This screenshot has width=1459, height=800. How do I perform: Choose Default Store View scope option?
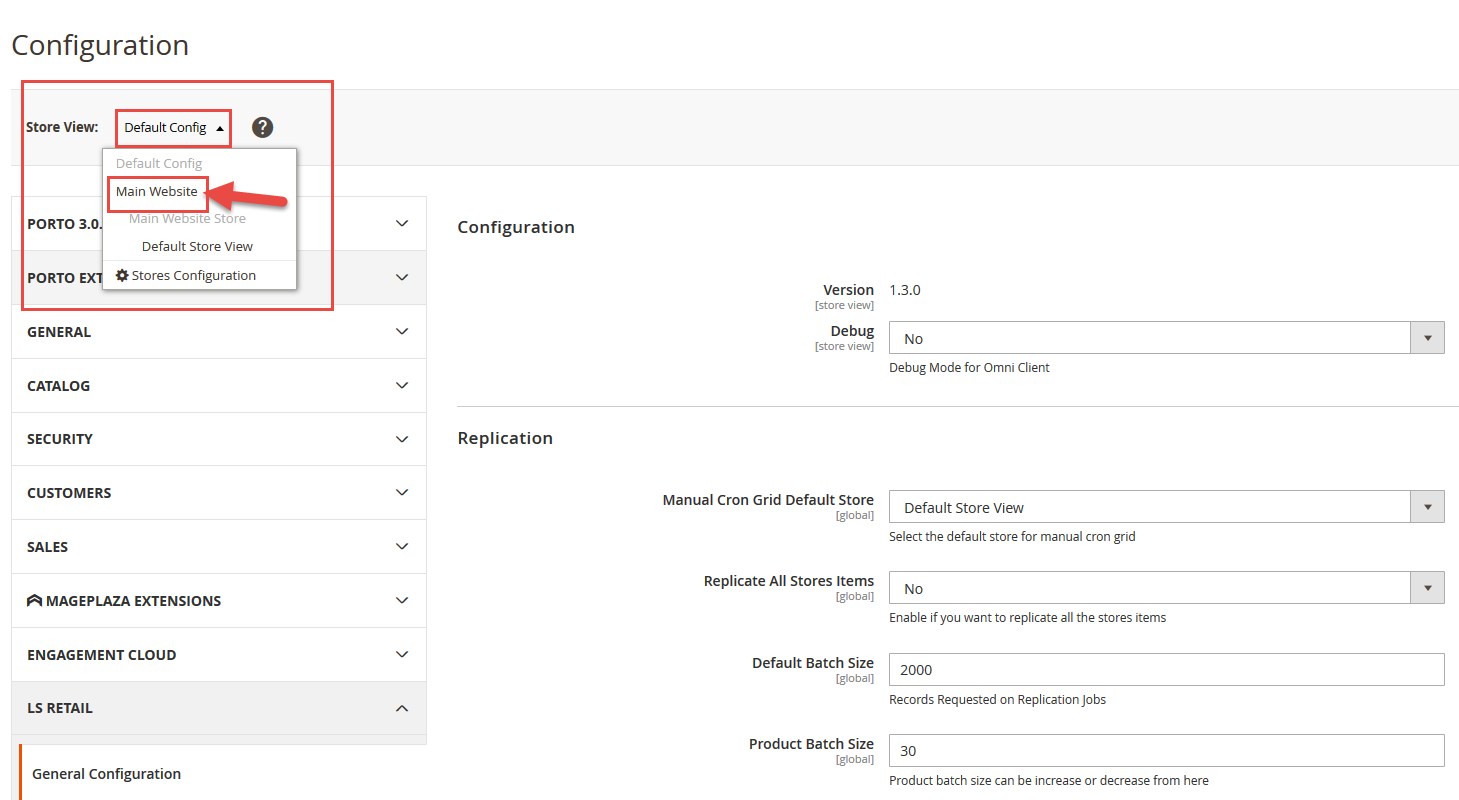point(197,246)
